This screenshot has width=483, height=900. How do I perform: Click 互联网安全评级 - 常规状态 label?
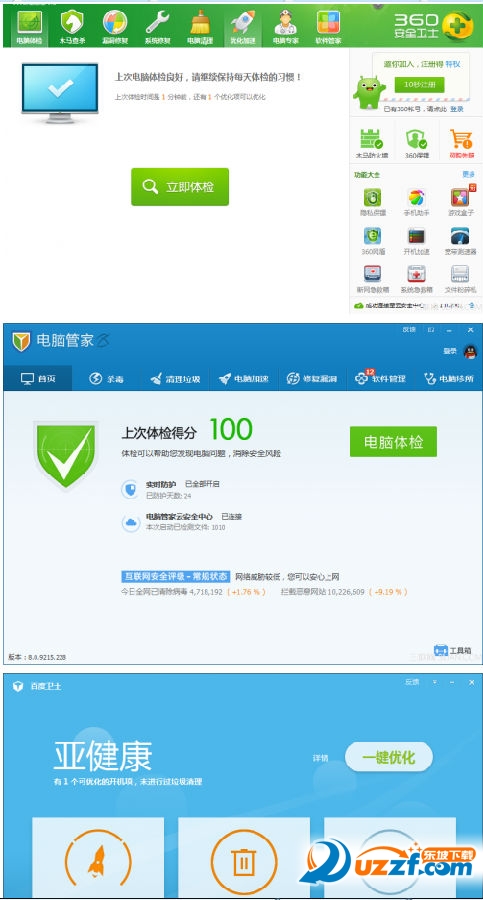point(176,576)
